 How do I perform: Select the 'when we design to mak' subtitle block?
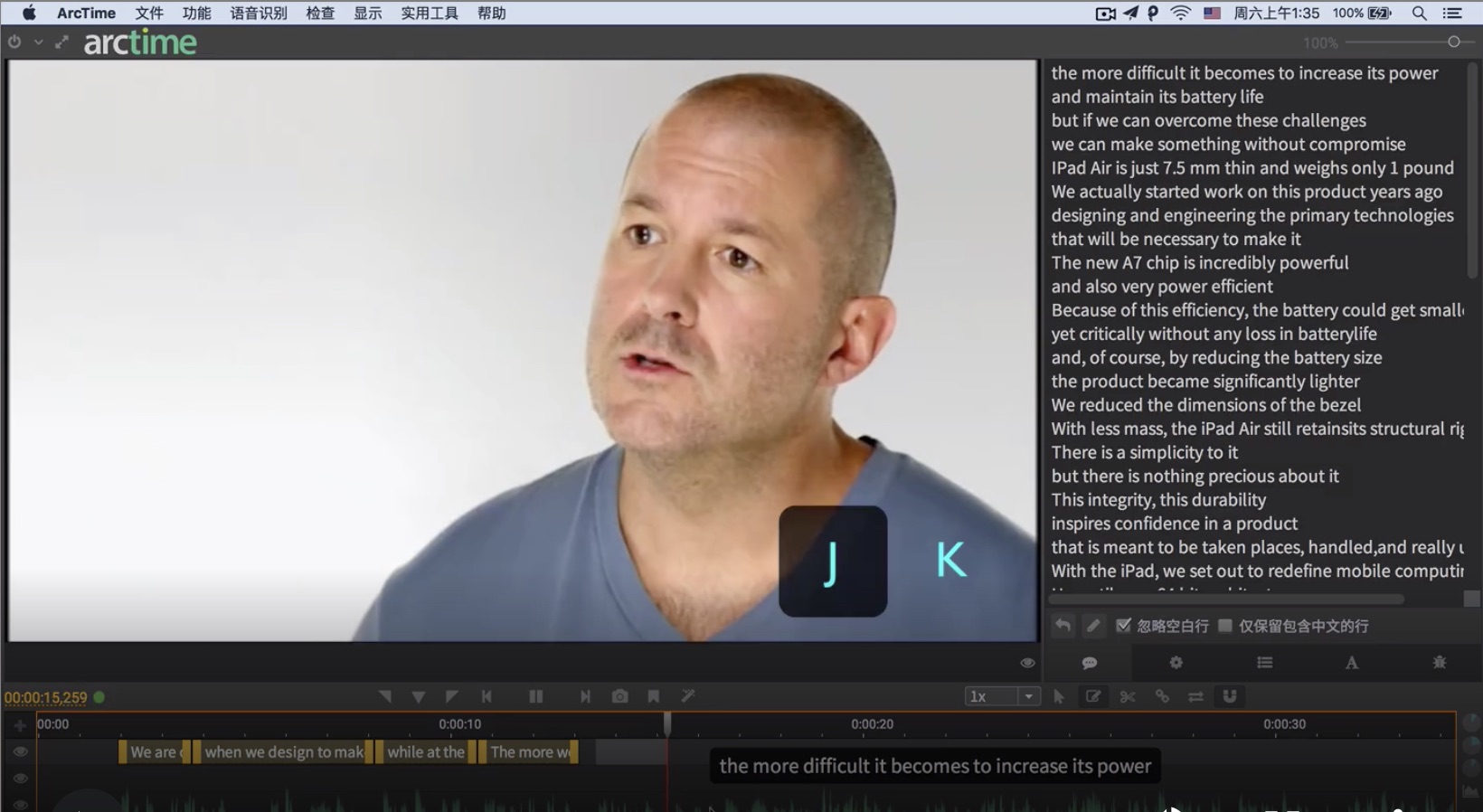coord(283,752)
